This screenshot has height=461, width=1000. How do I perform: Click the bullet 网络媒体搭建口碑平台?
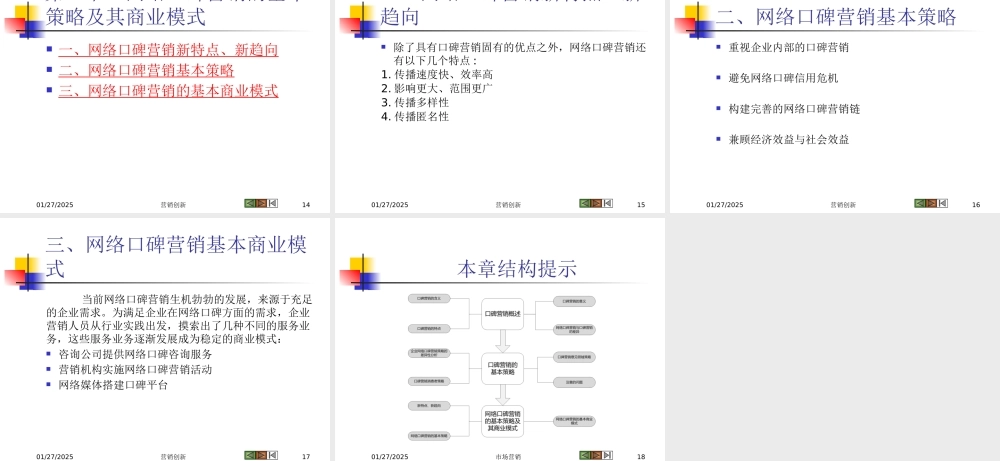(x=114, y=385)
